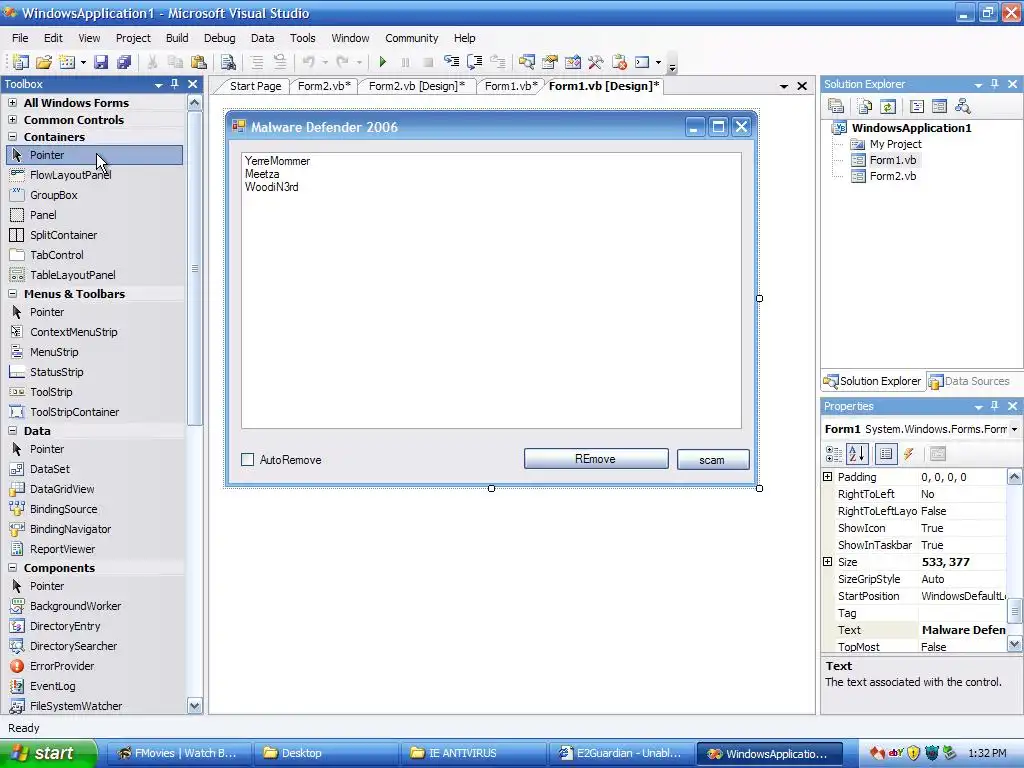This screenshot has width=1024, height=768.
Task: Open the Toolbox via hammer-wrench toolbar icon
Action: tap(596, 62)
